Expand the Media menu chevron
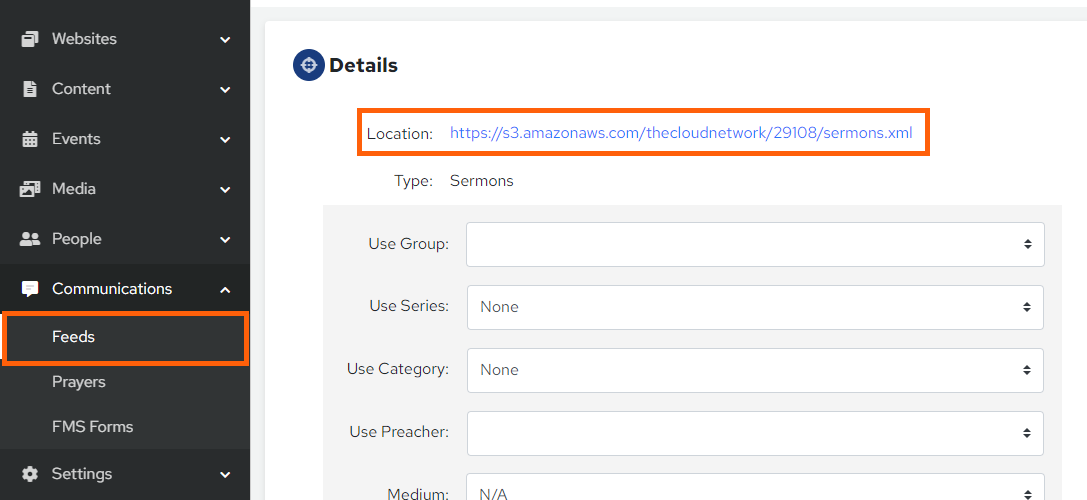 pos(225,189)
